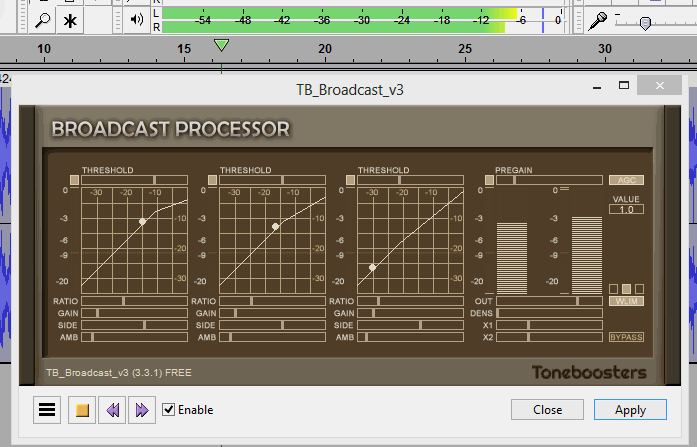Screen dimensions: 697x447
Task: Select the Zoom tool magnifier icon
Action: (42, 20)
